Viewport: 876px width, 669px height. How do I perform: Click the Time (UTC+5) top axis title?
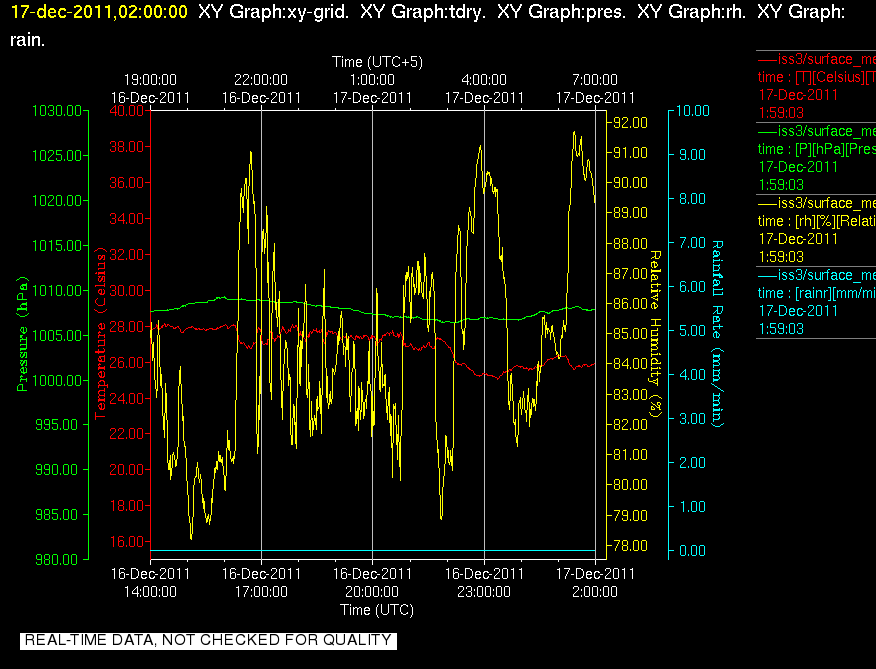point(377,61)
